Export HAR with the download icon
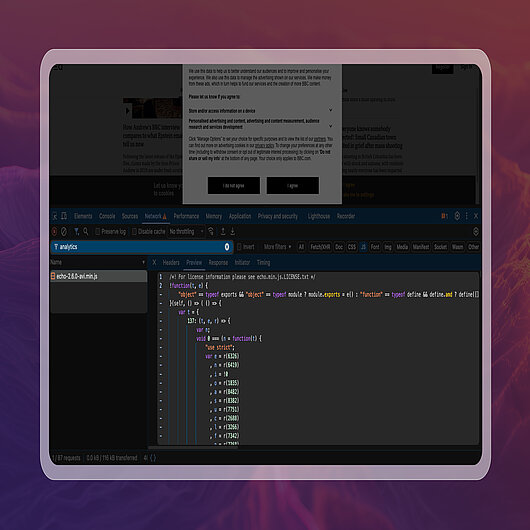The image size is (530, 530). click(x=233, y=232)
